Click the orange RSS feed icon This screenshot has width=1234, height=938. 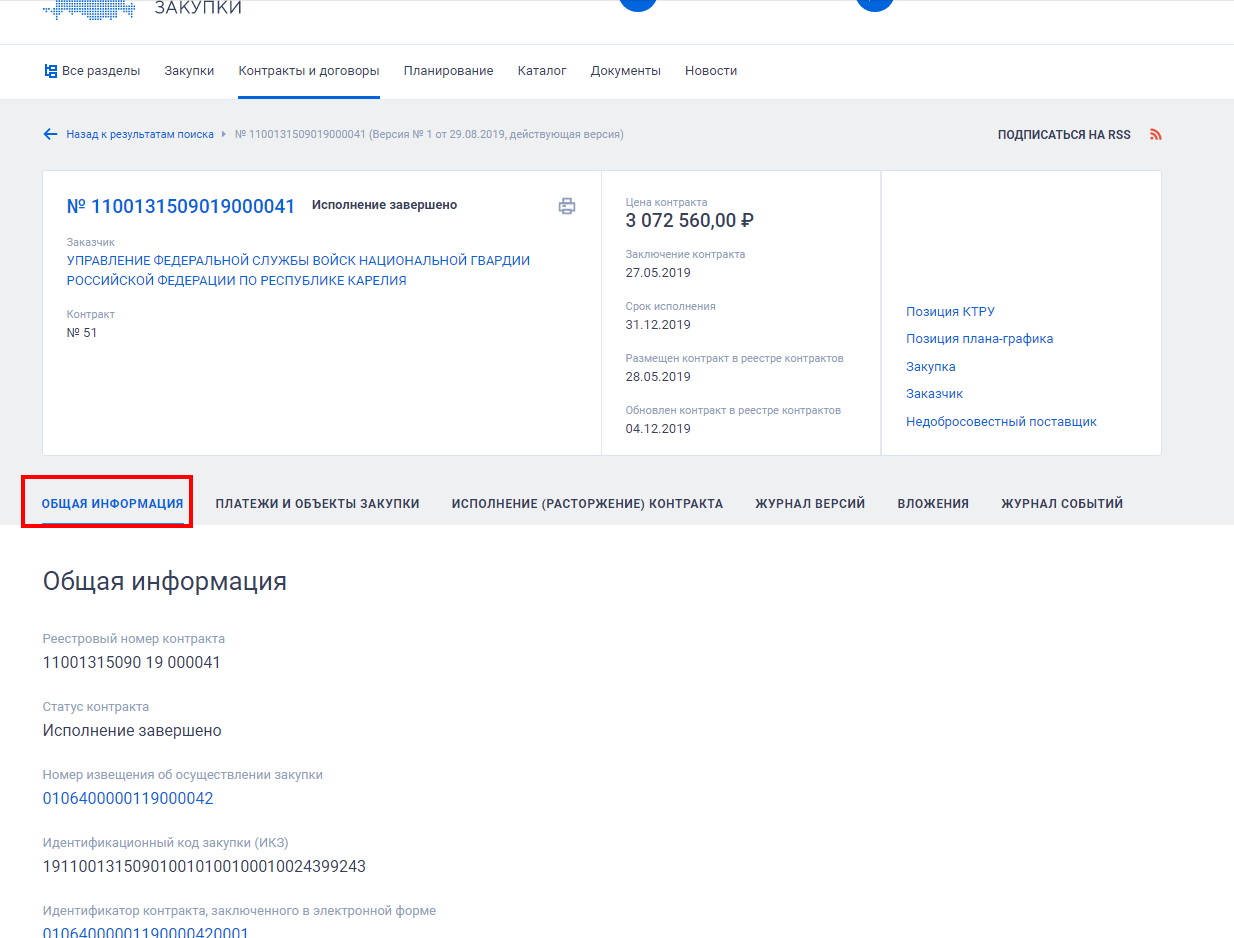pyautogui.click(x=1155, y=133)
